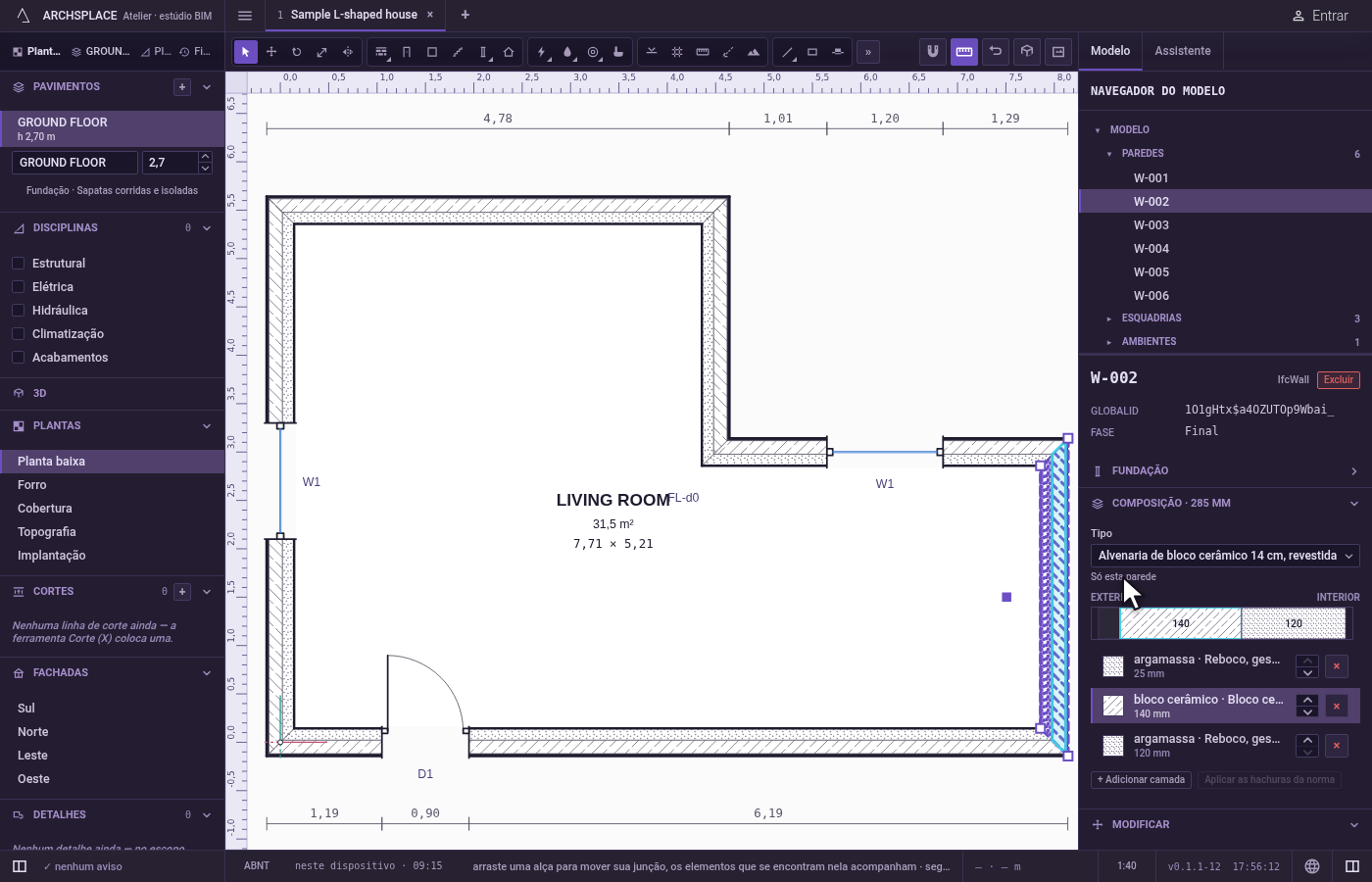1372x882 pixels.
Task: Open the wall Tipo dropdown
Action: point(1225,556)
